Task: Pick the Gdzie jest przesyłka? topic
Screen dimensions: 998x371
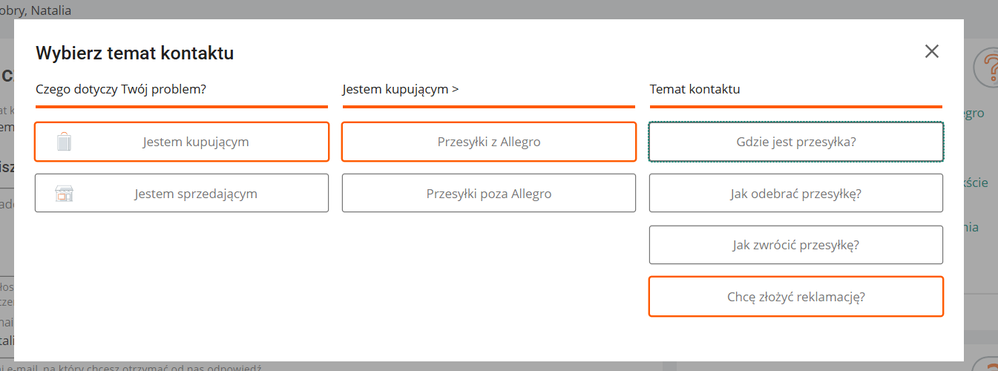Action: coord(796,141)
